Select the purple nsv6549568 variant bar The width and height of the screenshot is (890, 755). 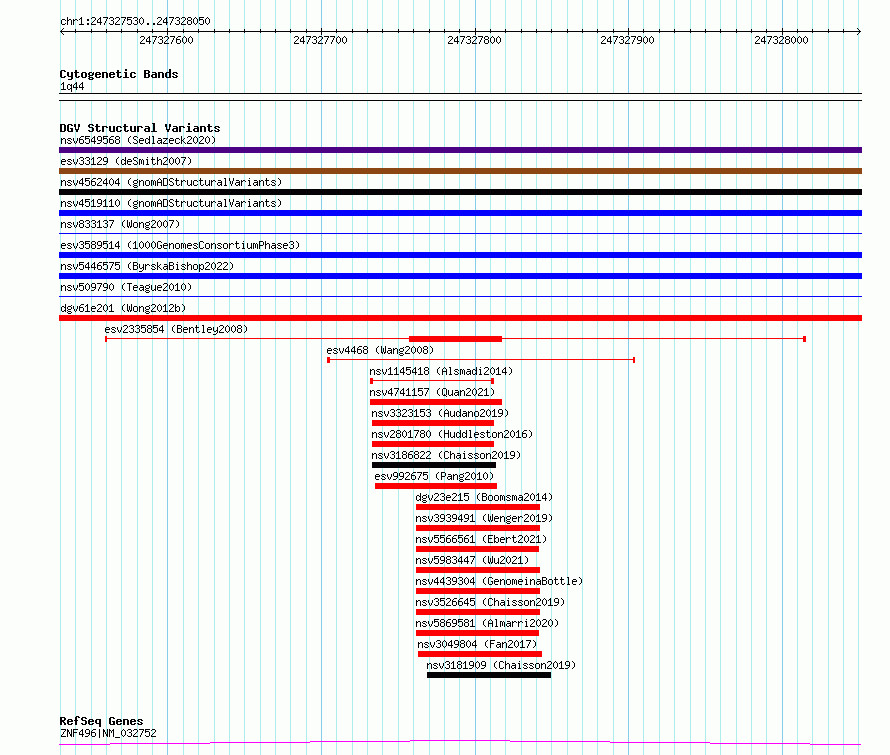coord(460,150)
